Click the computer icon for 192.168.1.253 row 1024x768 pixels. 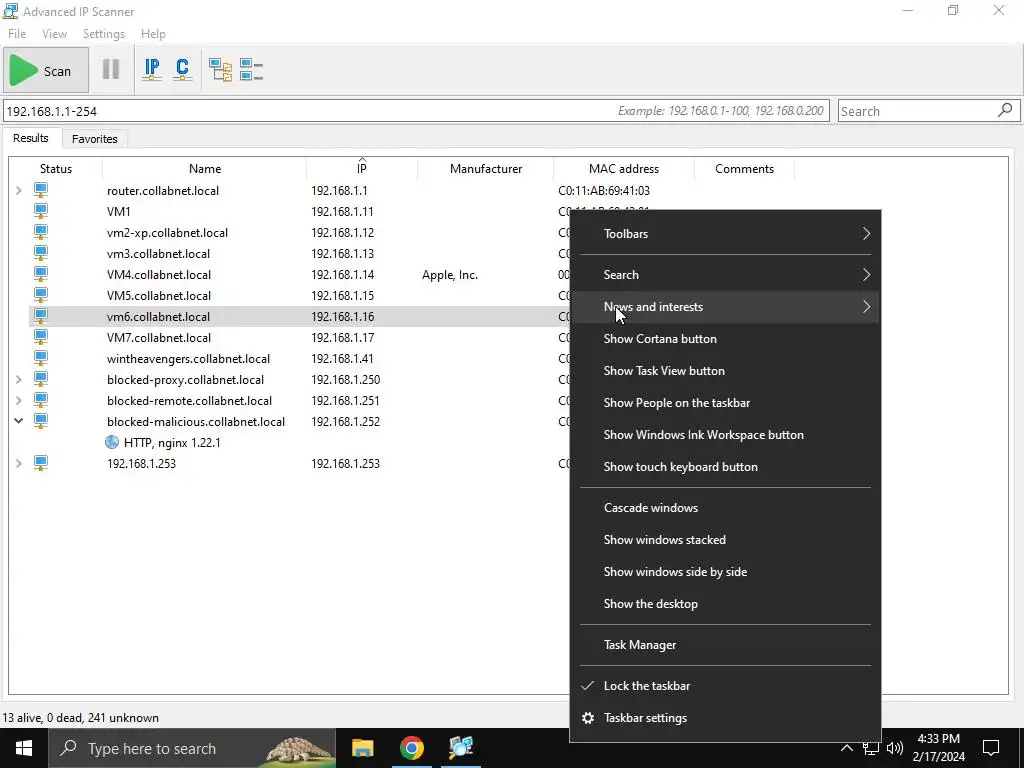pyautogui.click(x=40, y=463)
